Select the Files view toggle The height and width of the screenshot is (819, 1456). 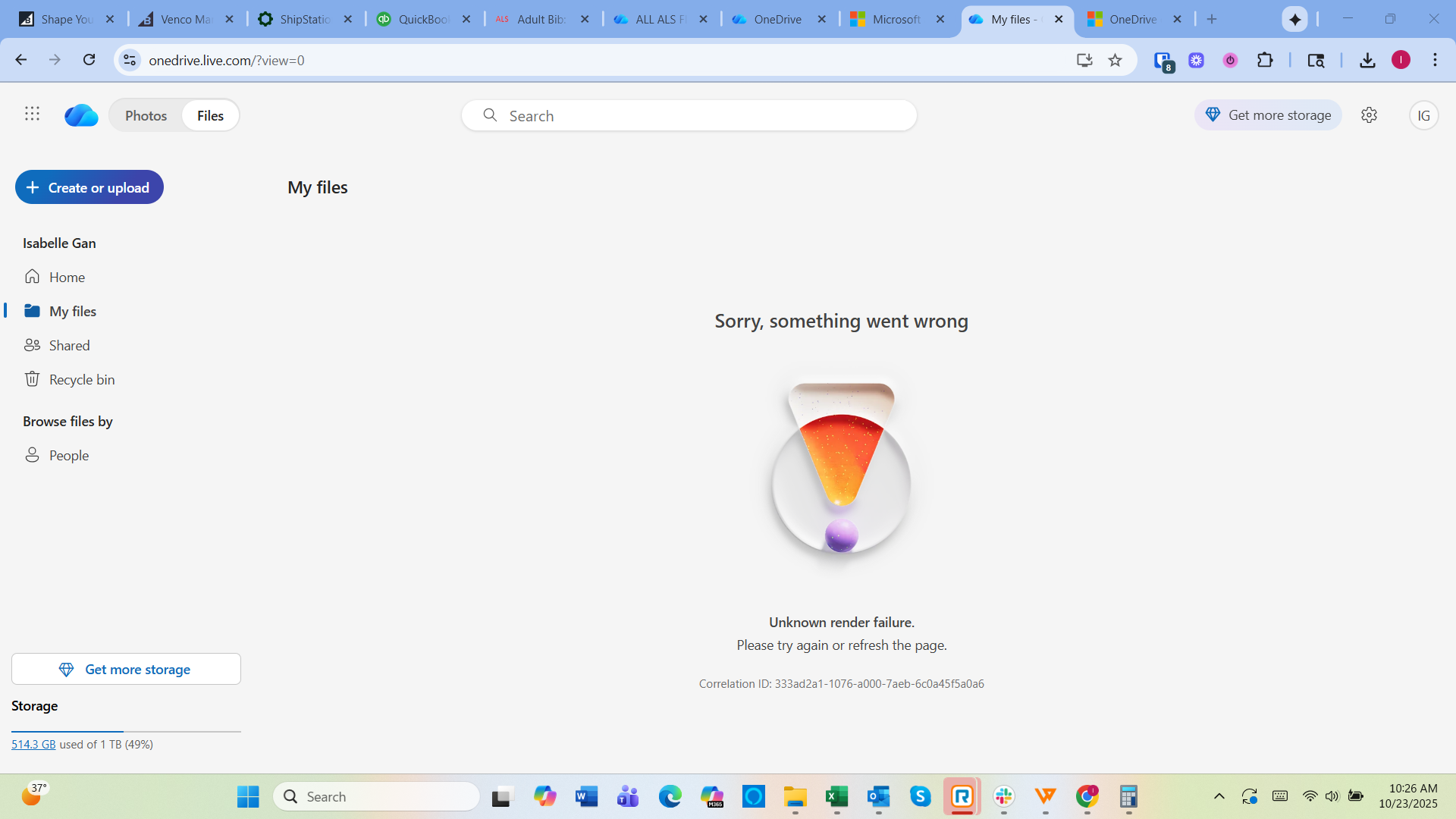(x=210, y=115)
